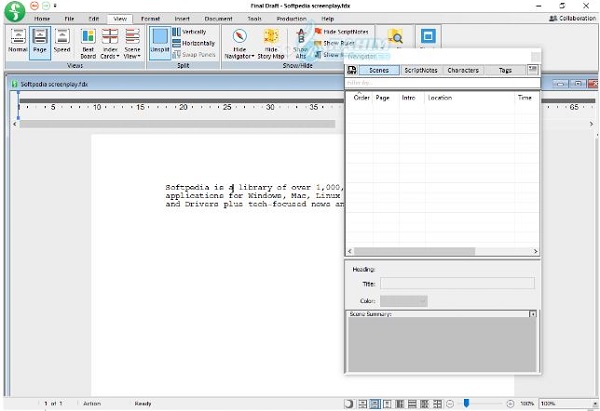Click ruler scrollbar left arrow
600x411 pixels.
point(15,124)
